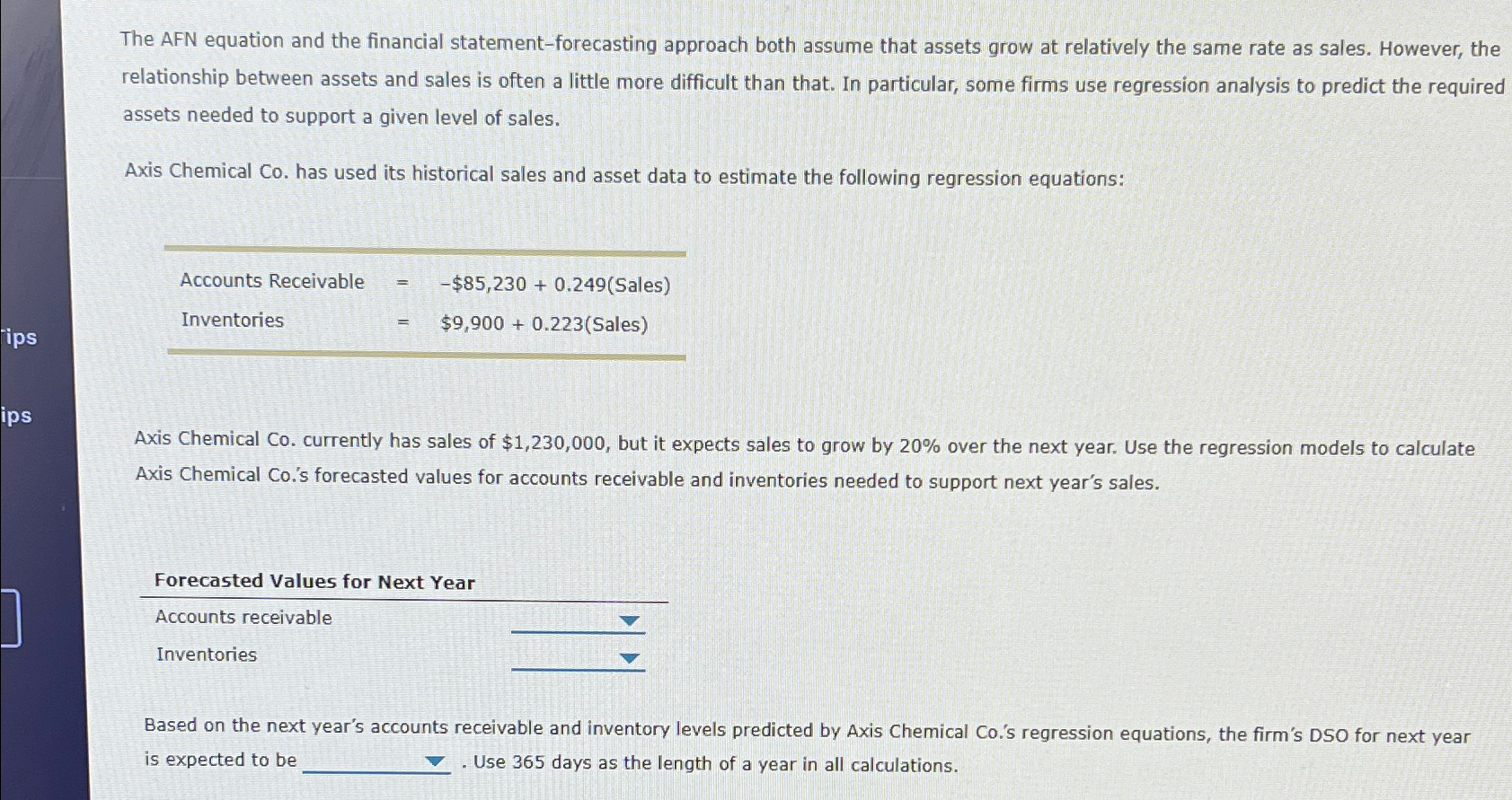Open the Tips panel in the sidebar
Viewport: 1512px width, 800px height.
pos(20,338)
